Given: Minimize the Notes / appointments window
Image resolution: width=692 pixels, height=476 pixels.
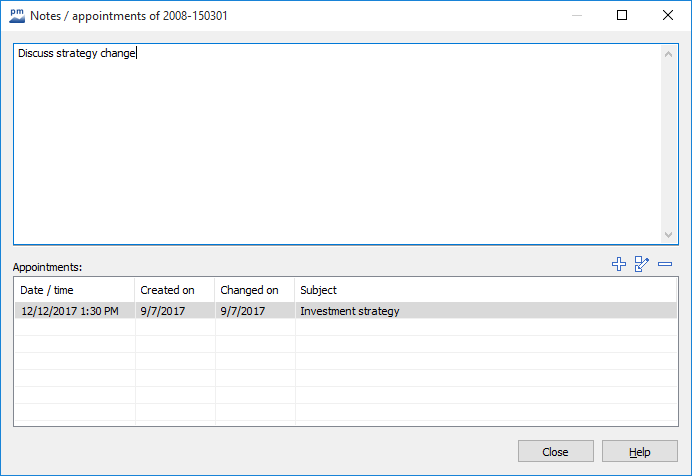Looking at the screenshot, I should click(x=576, y=15).
